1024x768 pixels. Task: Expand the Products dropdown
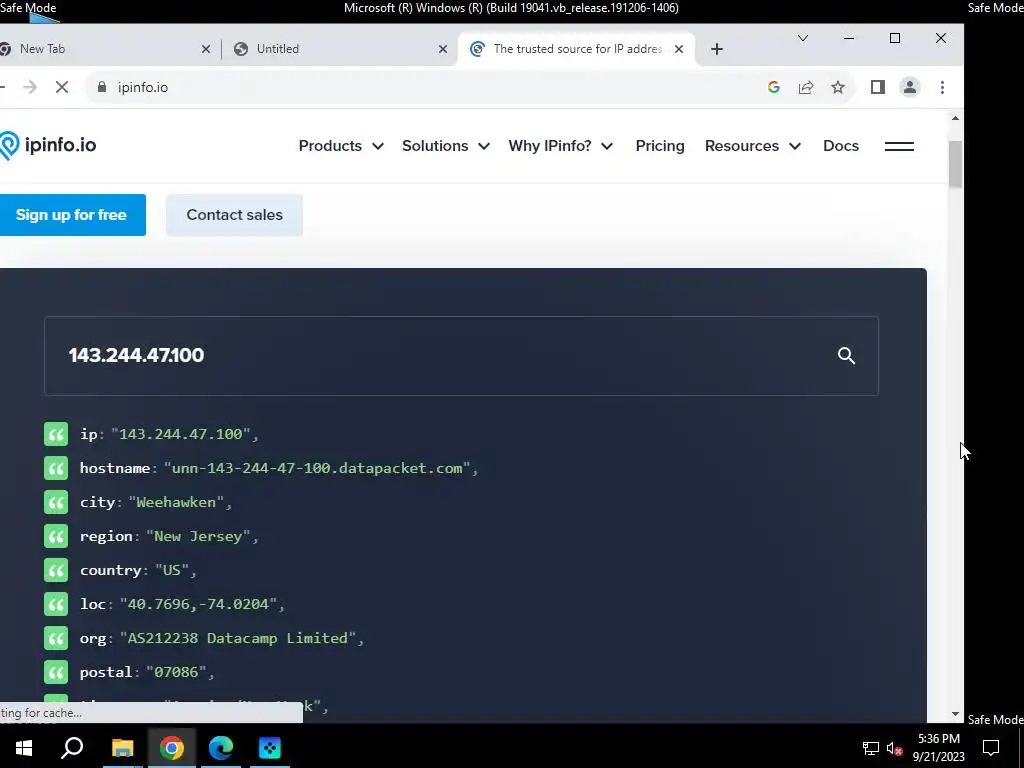(341, 146)
